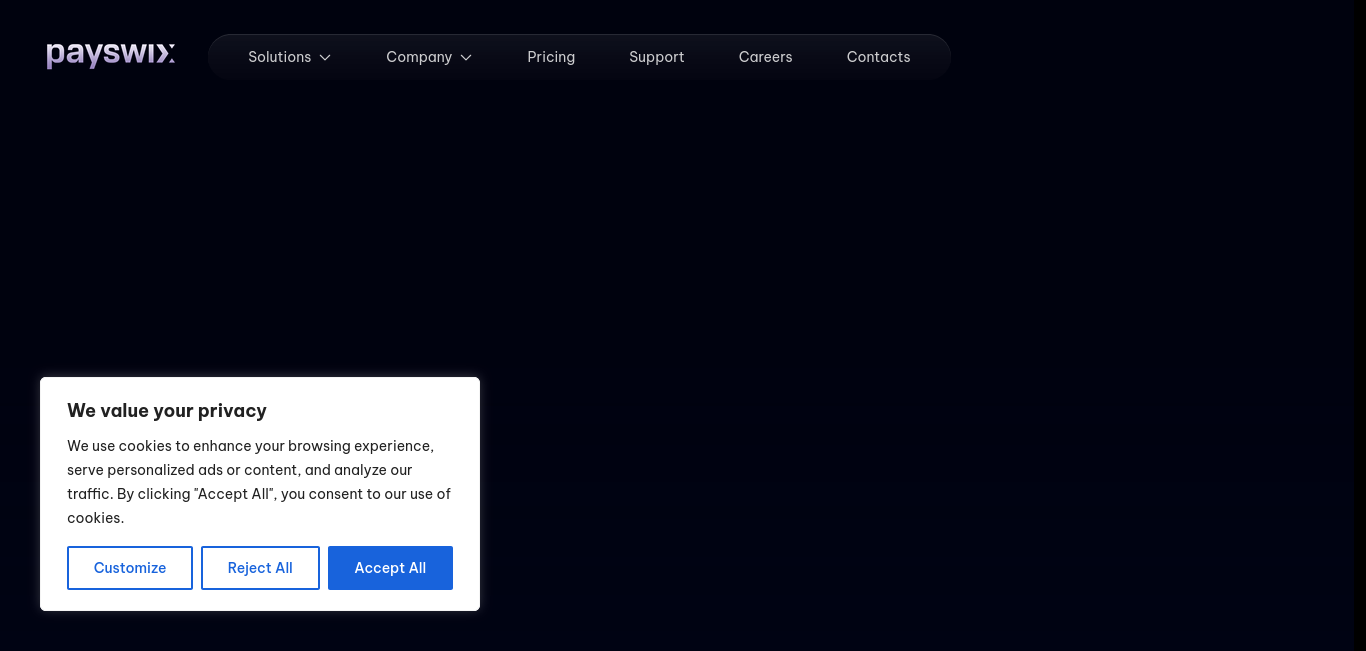The image size is (1366, 651).
Task: Click the payswix logo
Action: pos(111,55)
